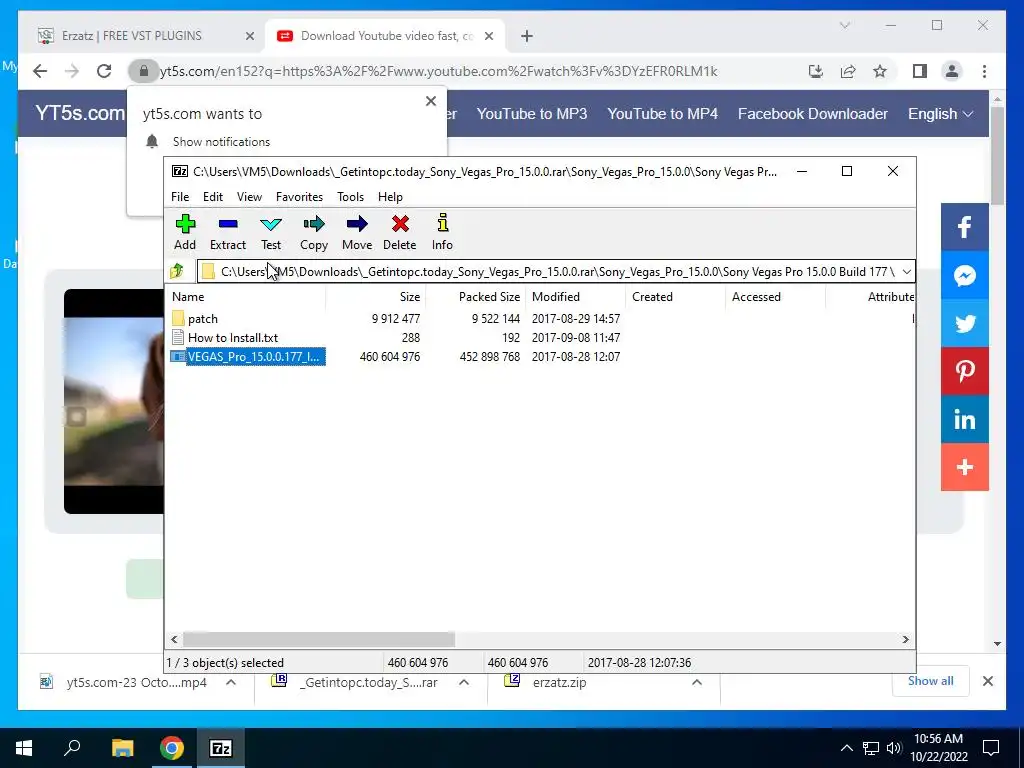Switch to Chrome on the taskbar
This screenshot has width=1024, height=768.
tap(172, 748)
